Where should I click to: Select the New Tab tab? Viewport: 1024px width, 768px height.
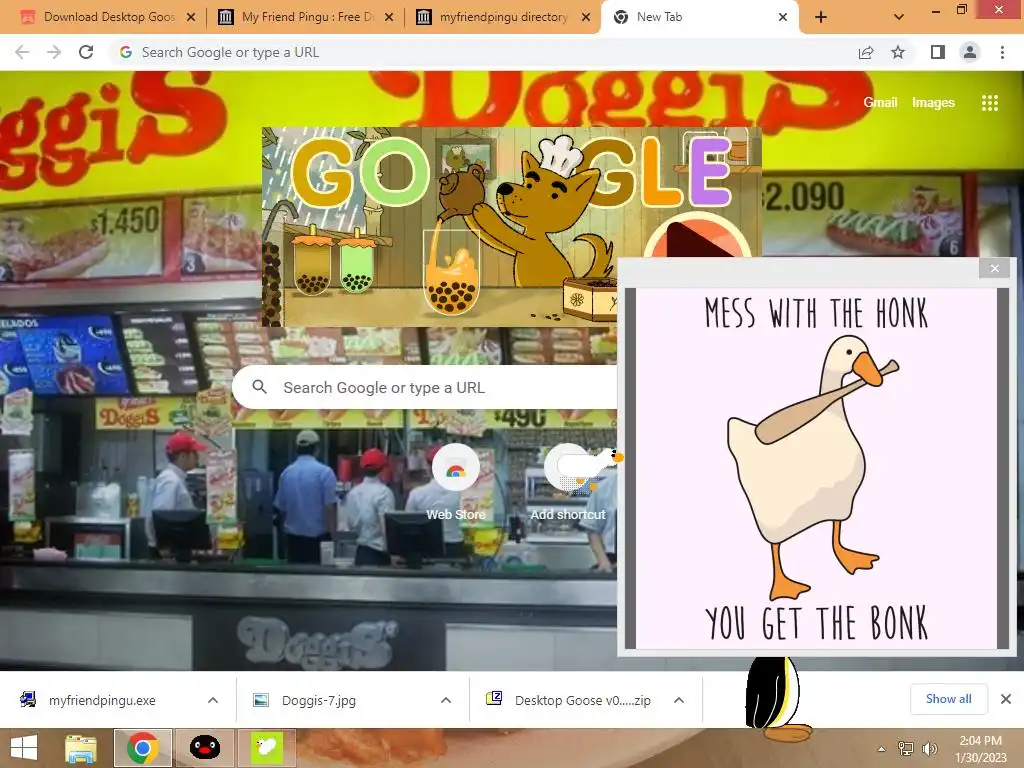pyautogui.click(x=699, y=17)
